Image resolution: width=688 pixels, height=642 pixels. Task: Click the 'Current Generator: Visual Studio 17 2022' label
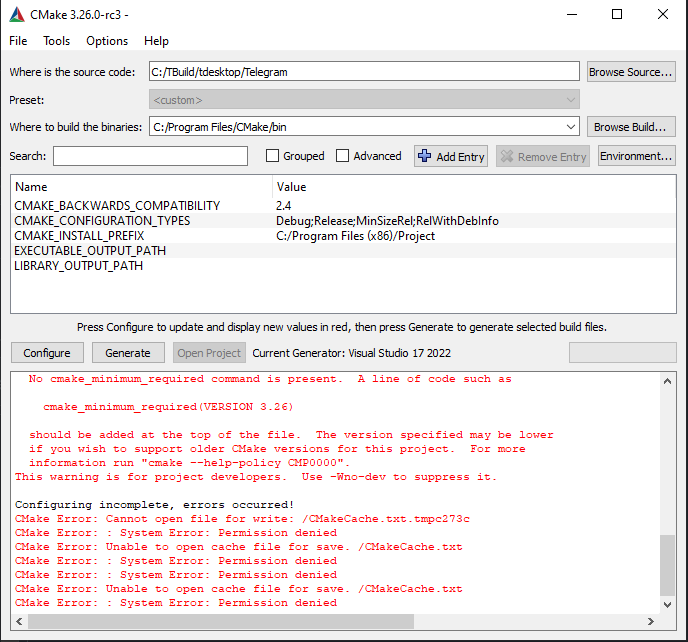[x=351, y=353]
